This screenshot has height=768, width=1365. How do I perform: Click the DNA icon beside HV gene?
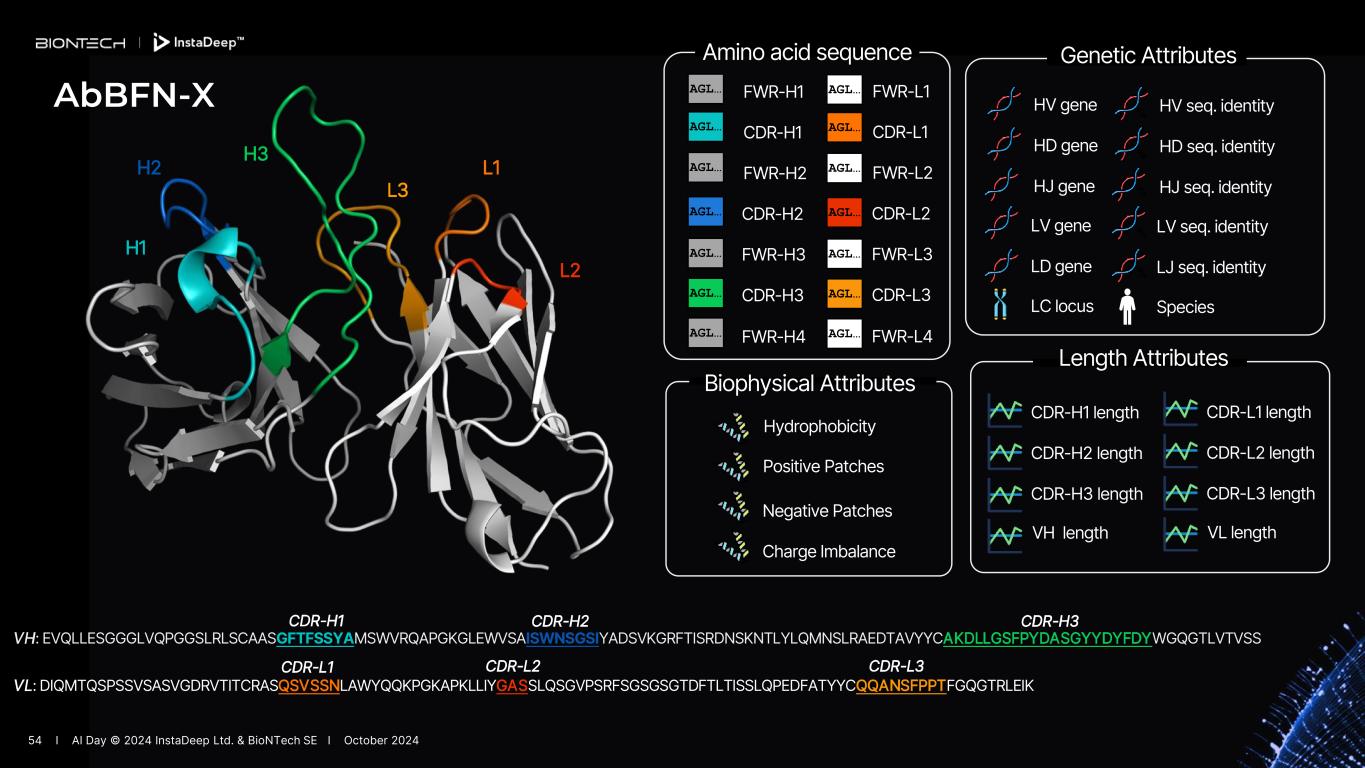pos(1002,105)
